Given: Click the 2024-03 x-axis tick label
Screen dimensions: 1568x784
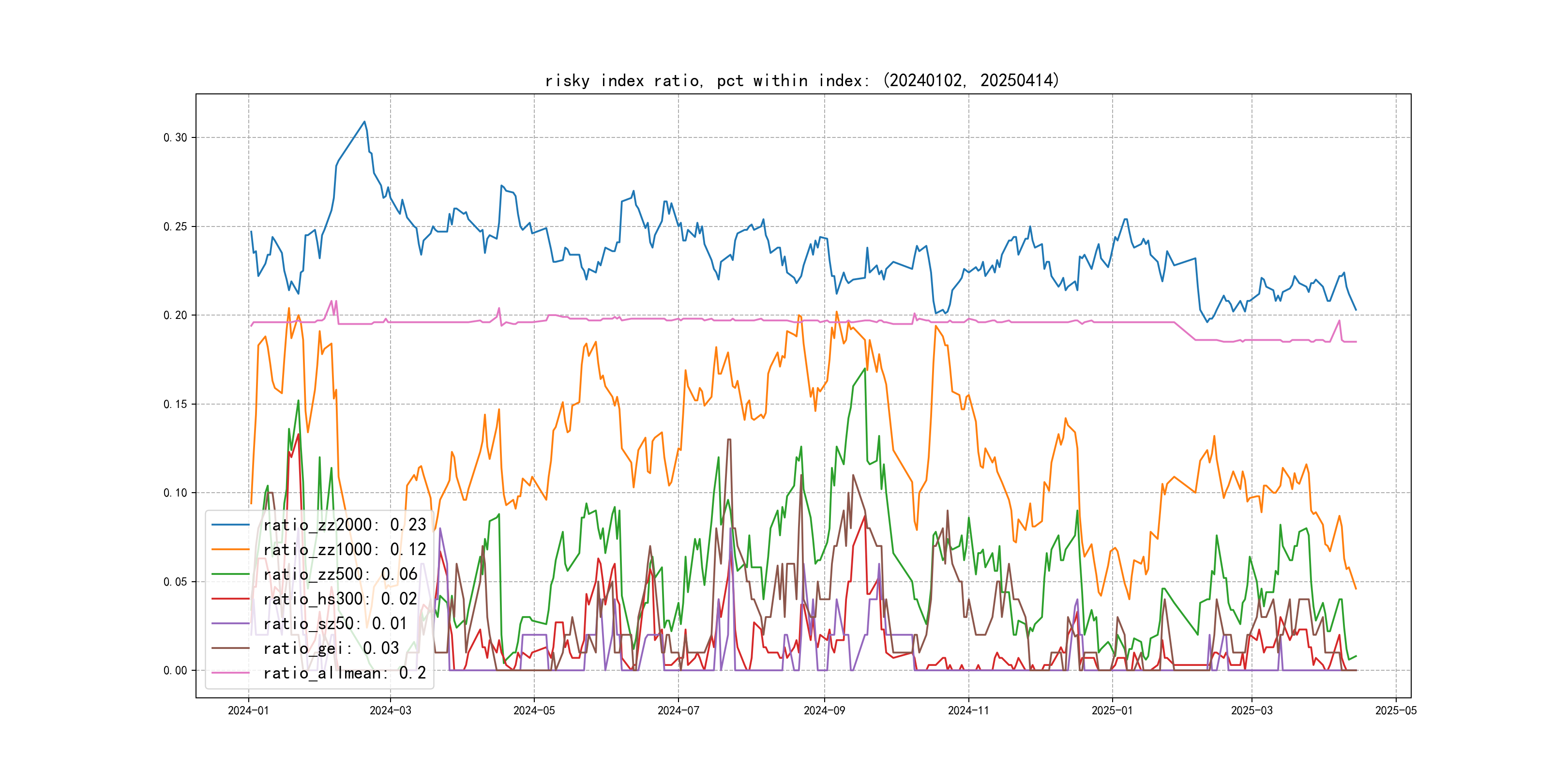Looking at the screenshot, I should pyautogui.click(x=390, y=710).
